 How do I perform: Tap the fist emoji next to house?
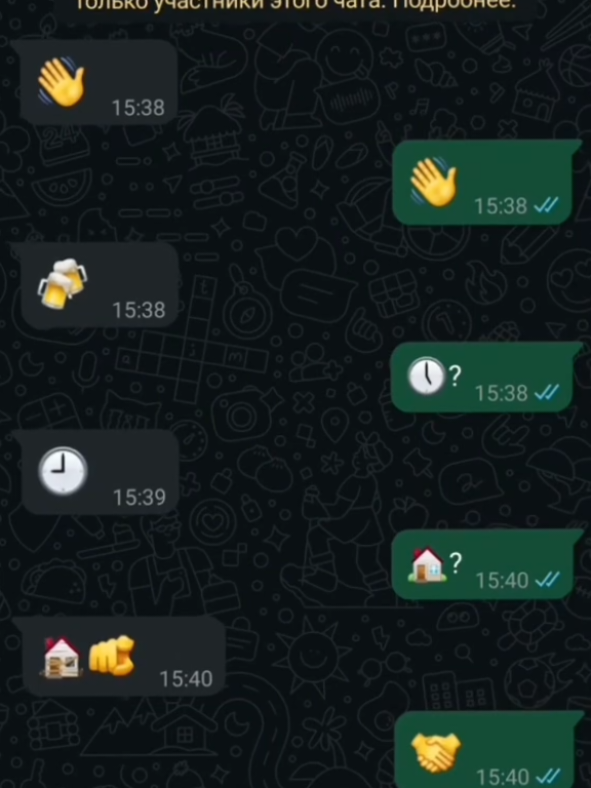click(112, 656)
